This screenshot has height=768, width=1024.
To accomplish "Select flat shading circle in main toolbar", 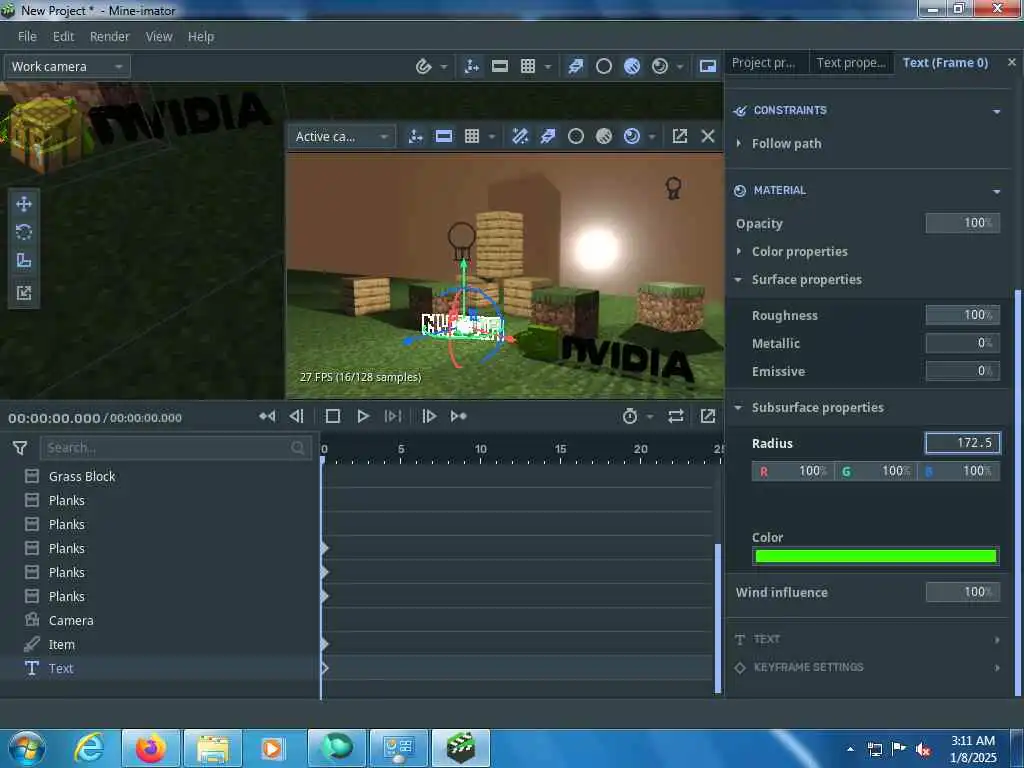I will click(x=604, y=66).
